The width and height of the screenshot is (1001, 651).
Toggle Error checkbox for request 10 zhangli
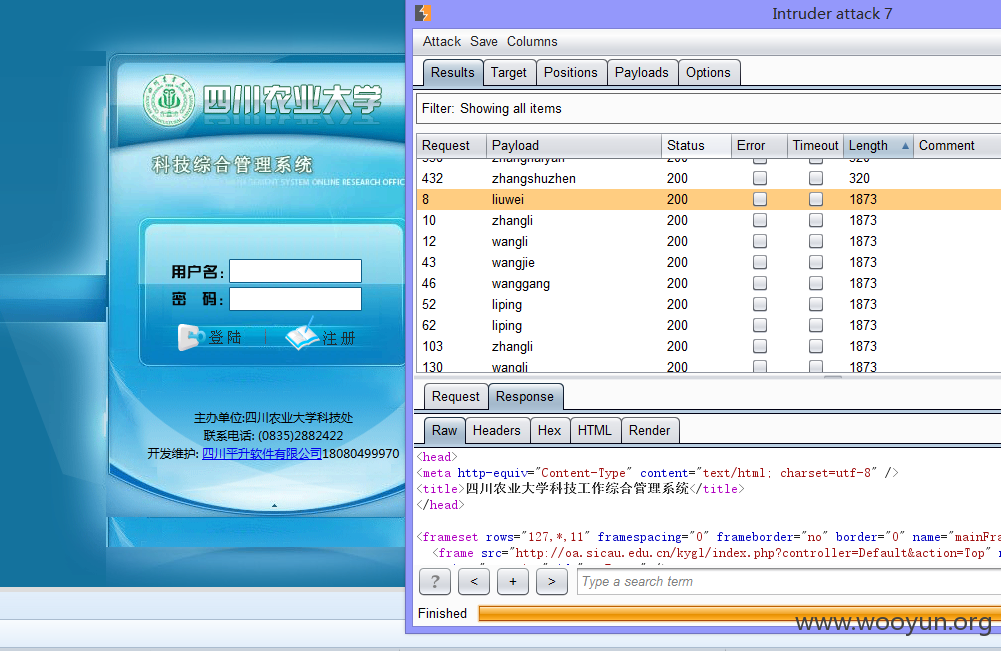[760, 220]
